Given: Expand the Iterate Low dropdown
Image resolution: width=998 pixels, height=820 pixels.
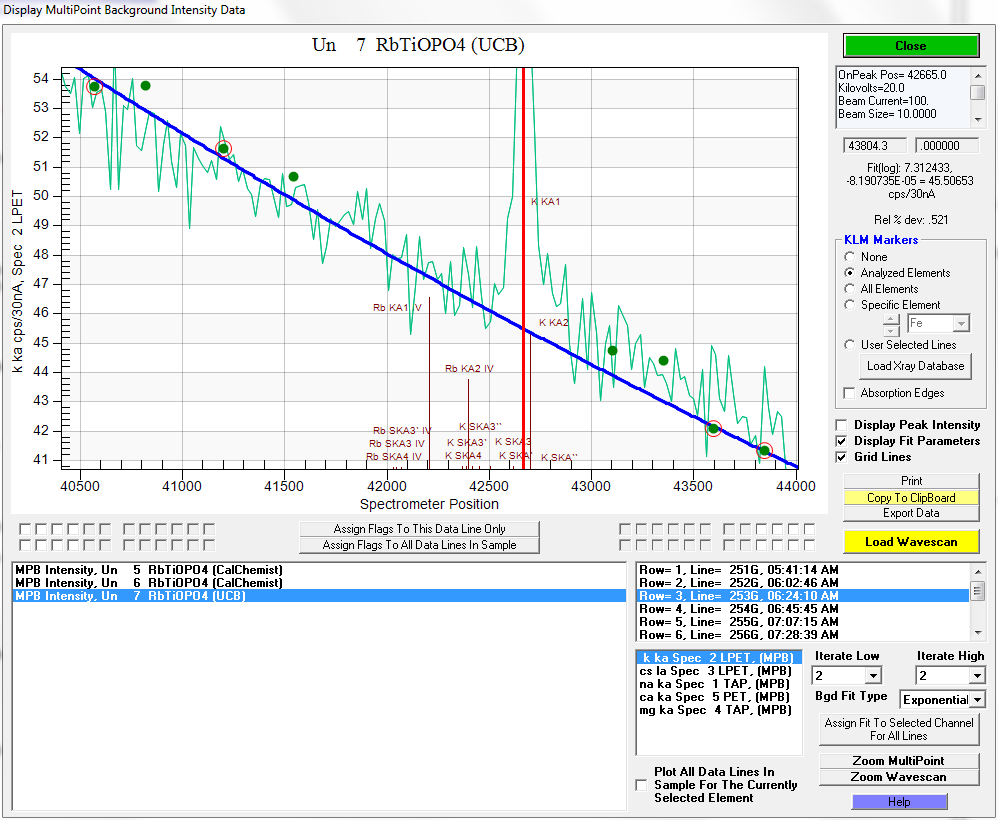Looking at the screenshot, I should tap(873, 676).
